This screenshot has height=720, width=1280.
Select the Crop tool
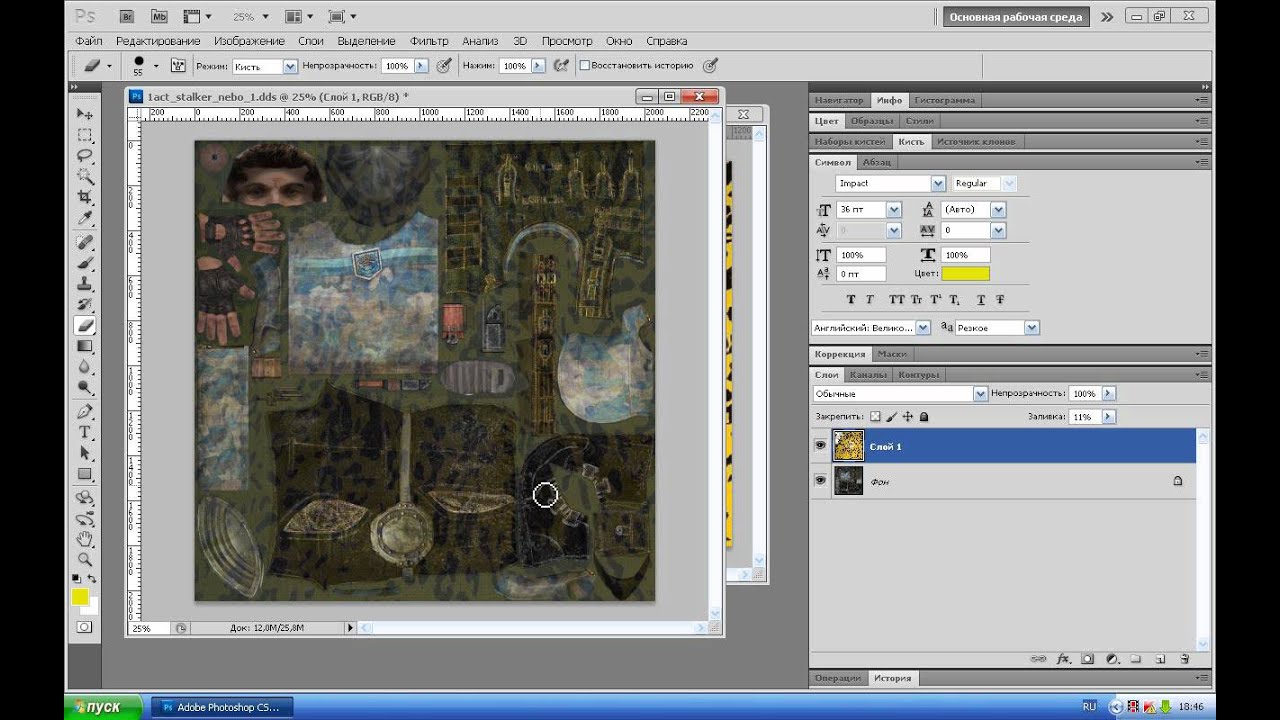[85, 198]
